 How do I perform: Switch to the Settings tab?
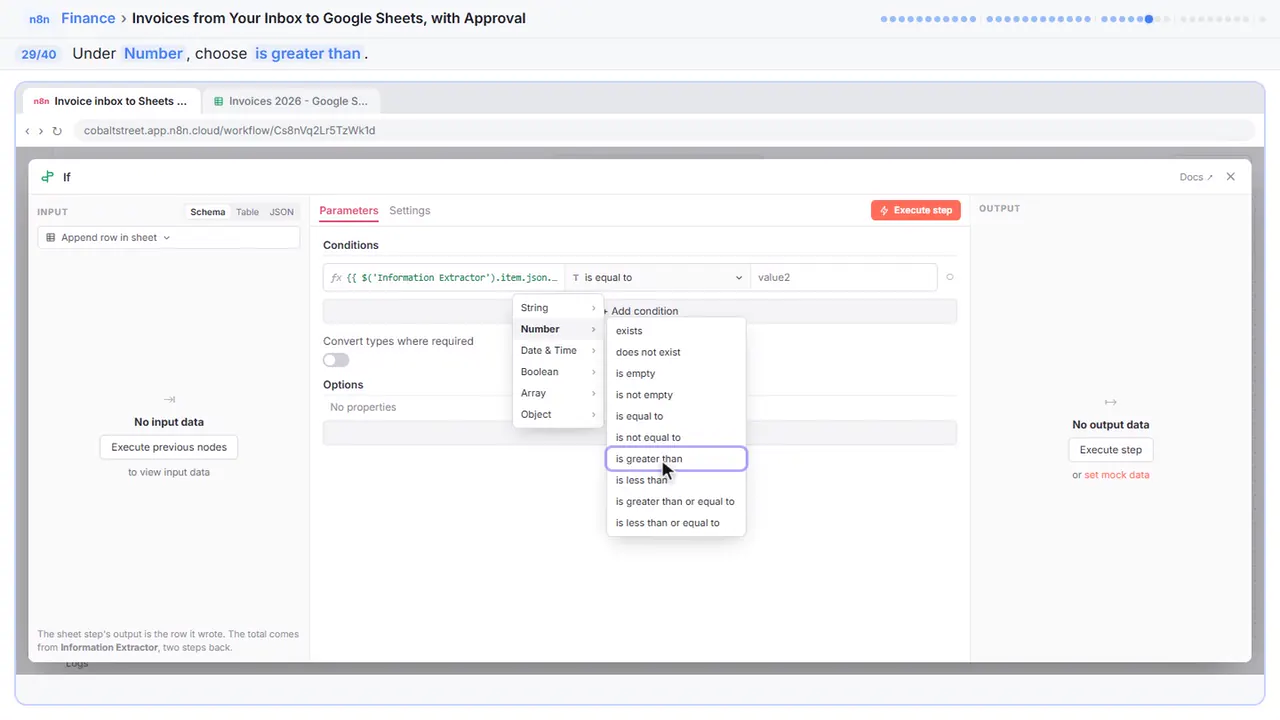[410, 211]
